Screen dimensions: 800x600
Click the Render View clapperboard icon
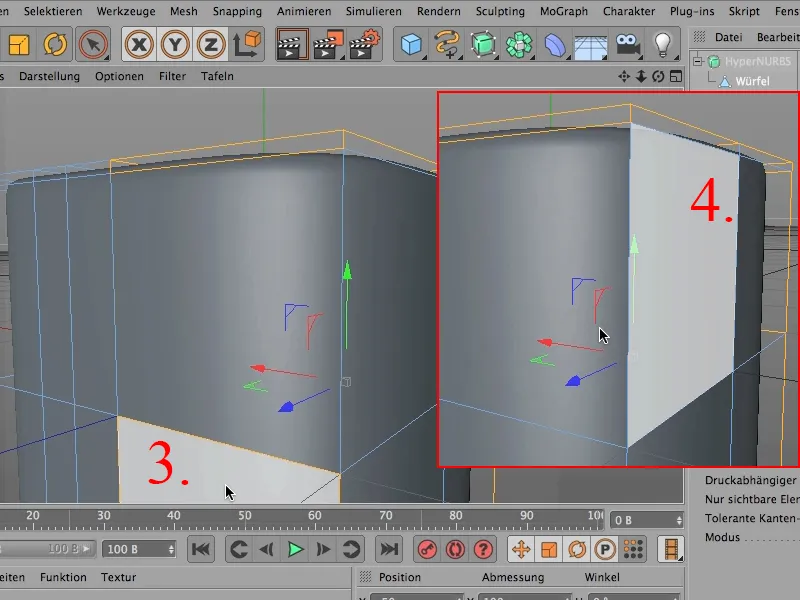[x=292, y=45]
